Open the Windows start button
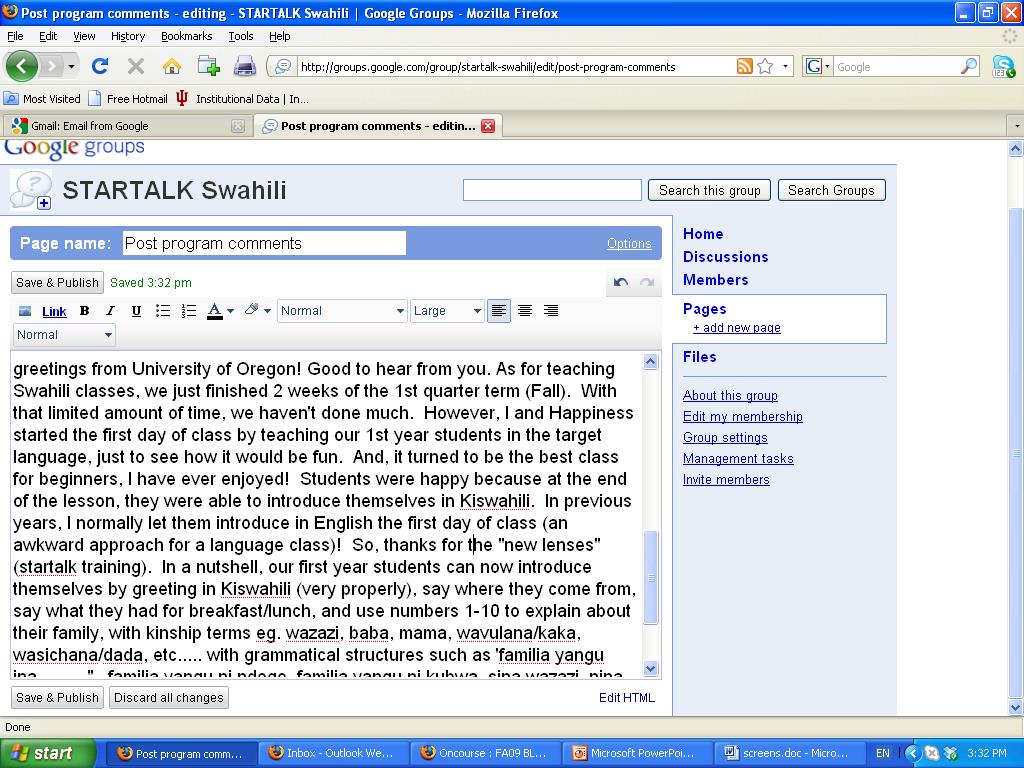Image resolution: width=1024 pixels, height=768 pixels. point(46,754)
